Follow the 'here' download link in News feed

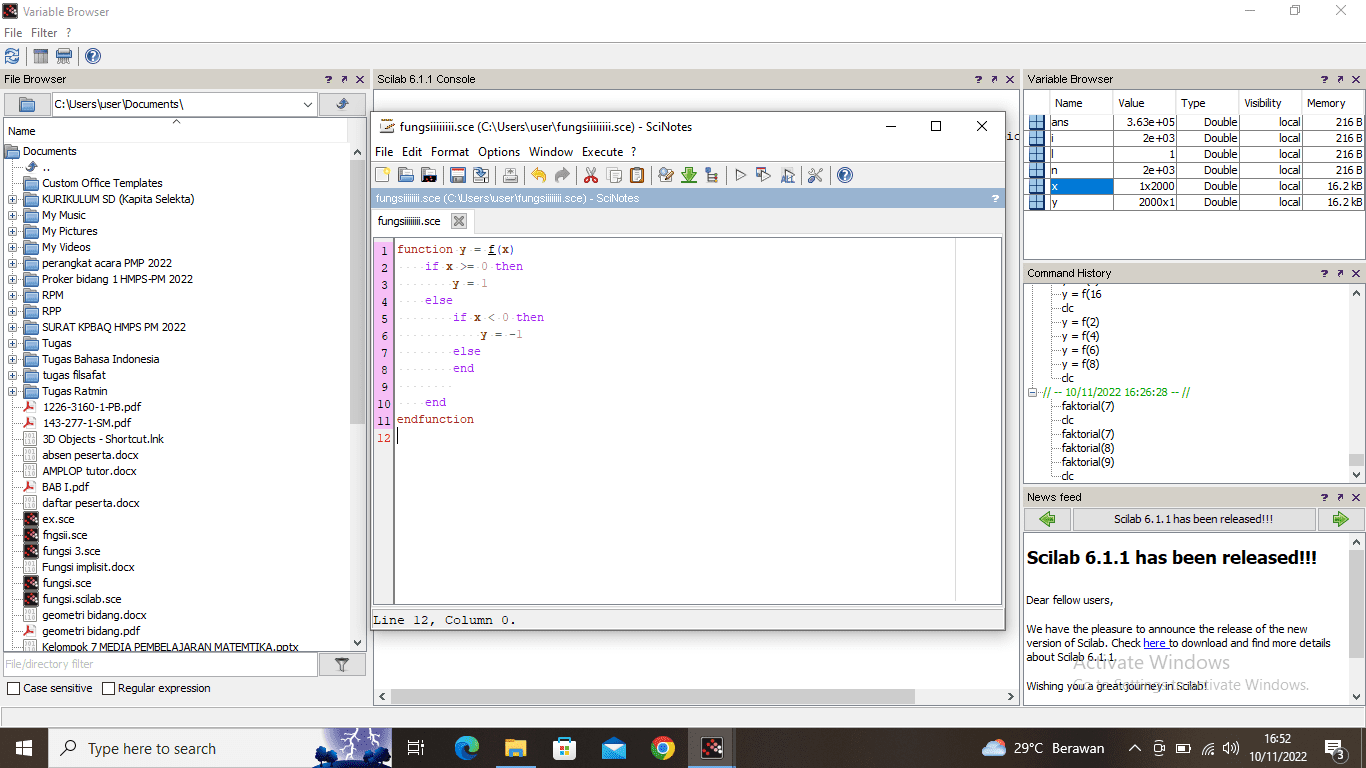click(x=1155, y=643)
